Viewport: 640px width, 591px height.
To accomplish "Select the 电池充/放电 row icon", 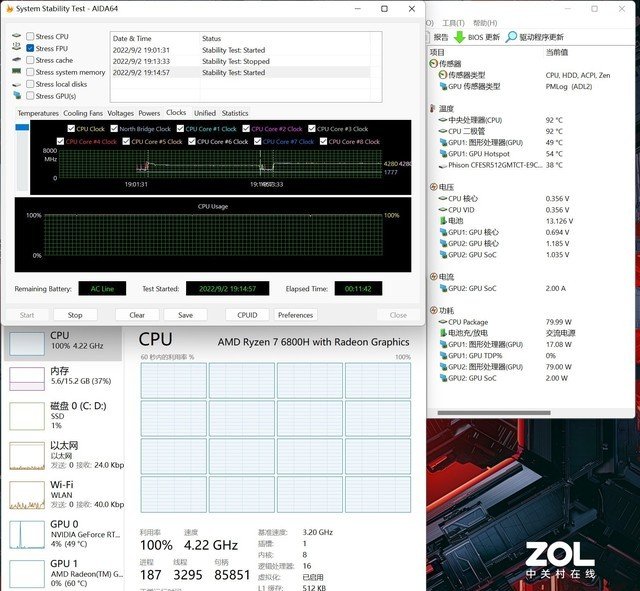I will click(443, 333).
